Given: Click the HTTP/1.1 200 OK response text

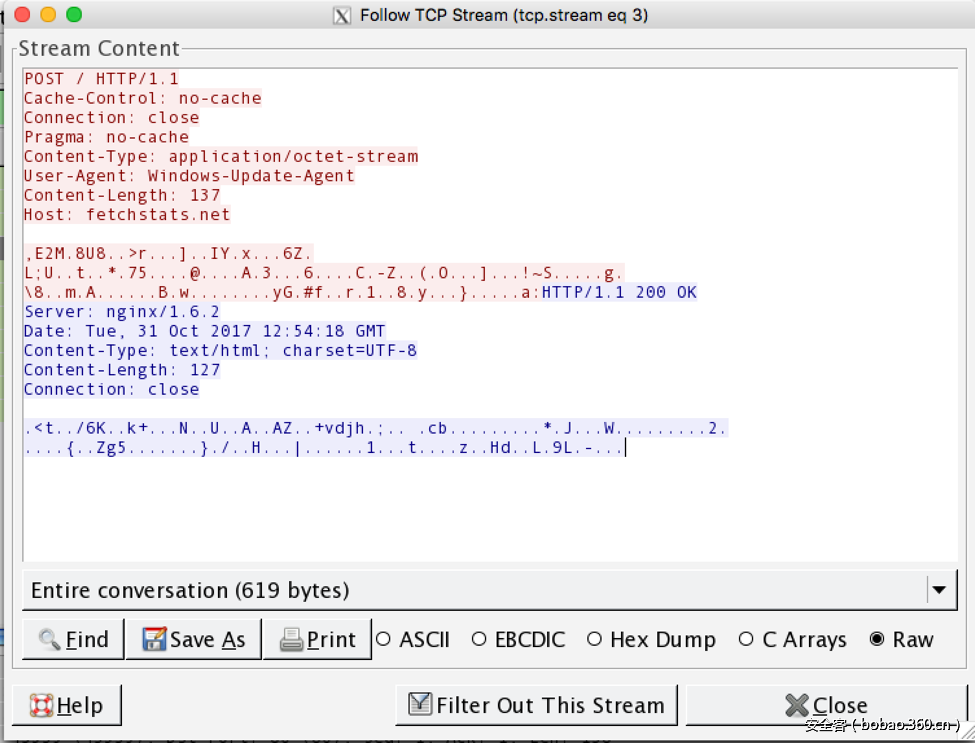Looking at the screenshot, I should [619, 293].
